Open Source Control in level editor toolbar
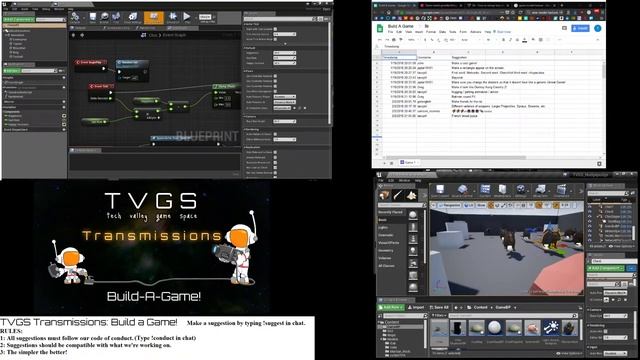This screenshot has height=360, width=640. pyautogui.click(x=462, y=191)
